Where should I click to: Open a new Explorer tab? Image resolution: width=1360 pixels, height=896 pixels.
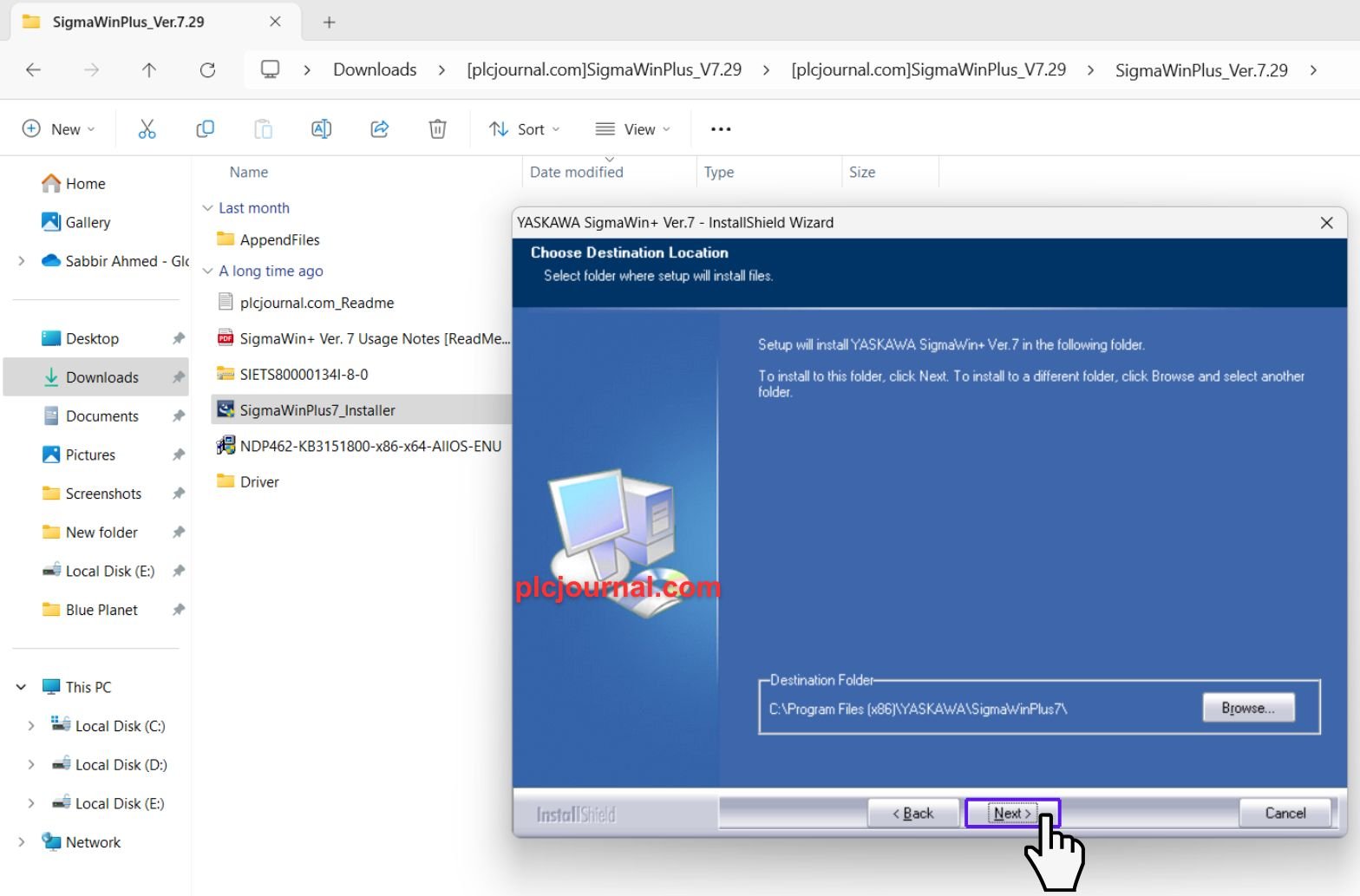click(x=329, y=23)
